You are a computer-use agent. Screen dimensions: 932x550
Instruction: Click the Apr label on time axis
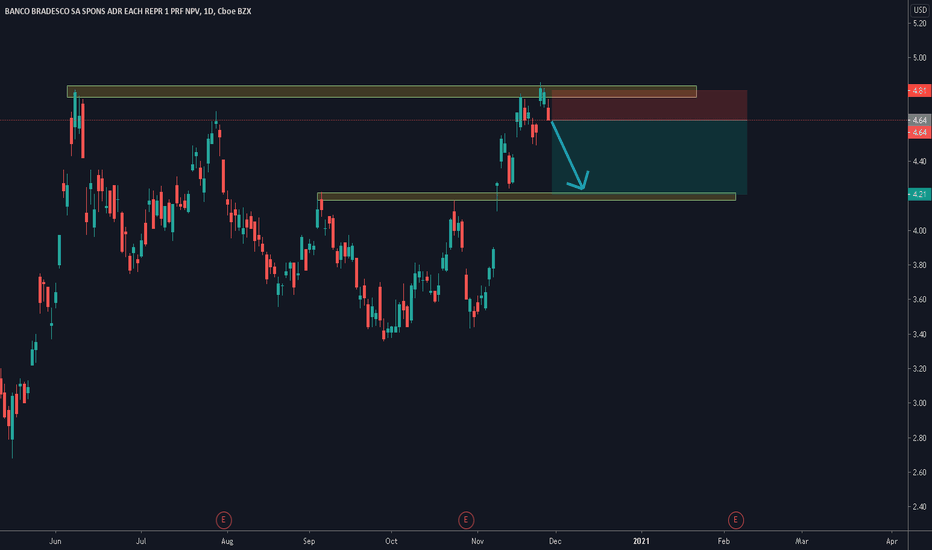click(x=892, y=541)
